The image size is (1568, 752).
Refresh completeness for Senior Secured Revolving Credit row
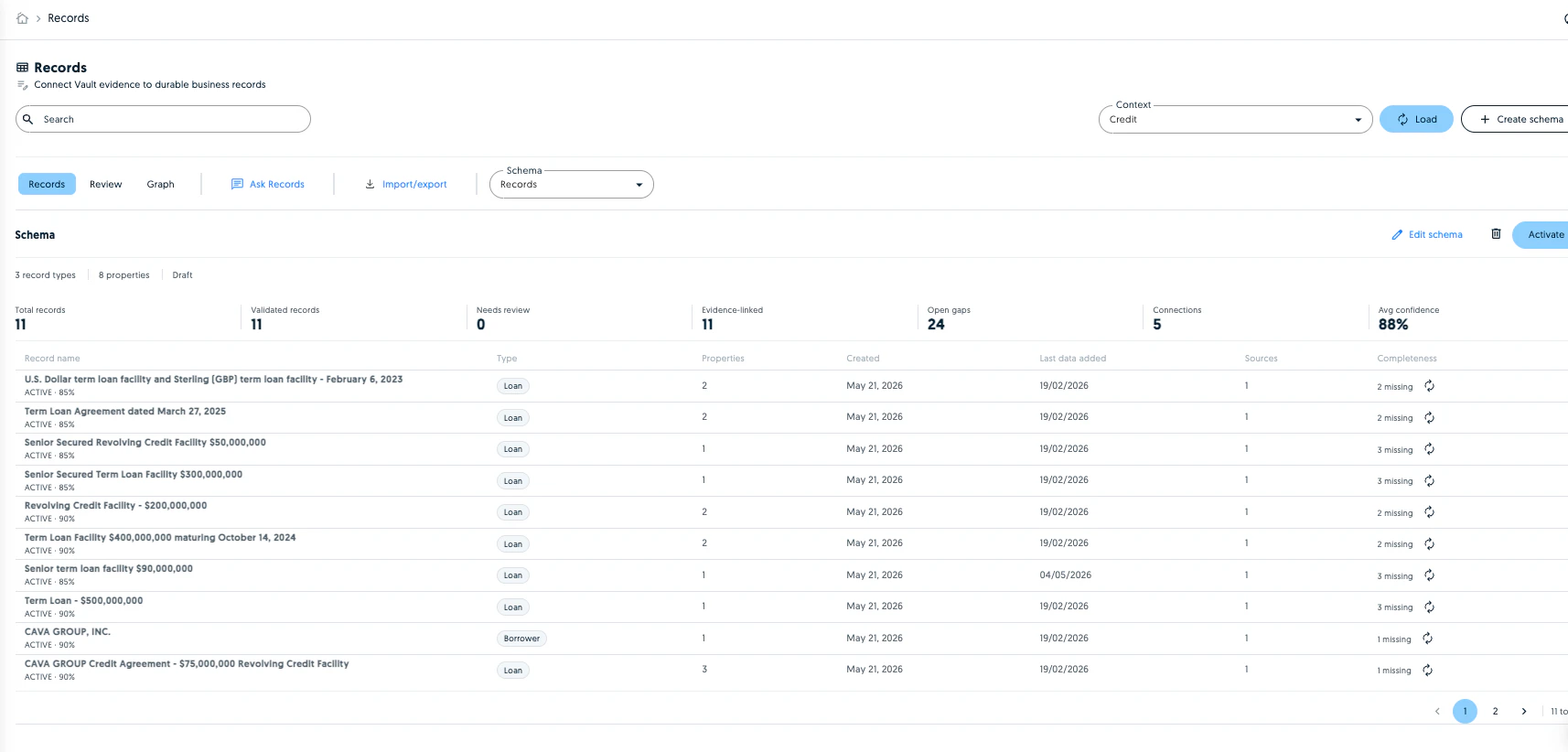[1429, 449]
